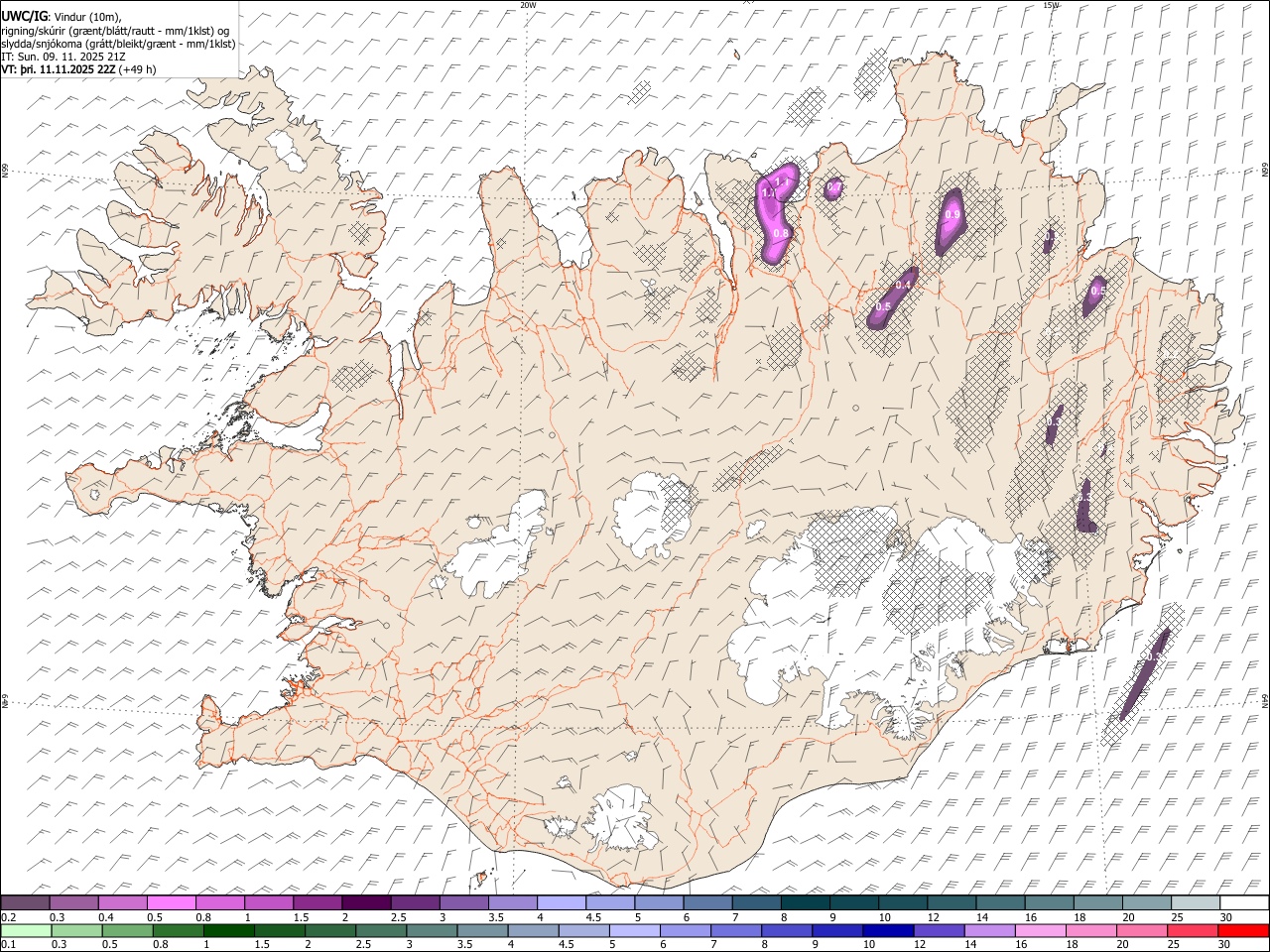Image resolution: width=1270 pixels, height=952 pixels.
Task: Click the 'slydda/snjókoma' legend description line
Action: (118, 44)
